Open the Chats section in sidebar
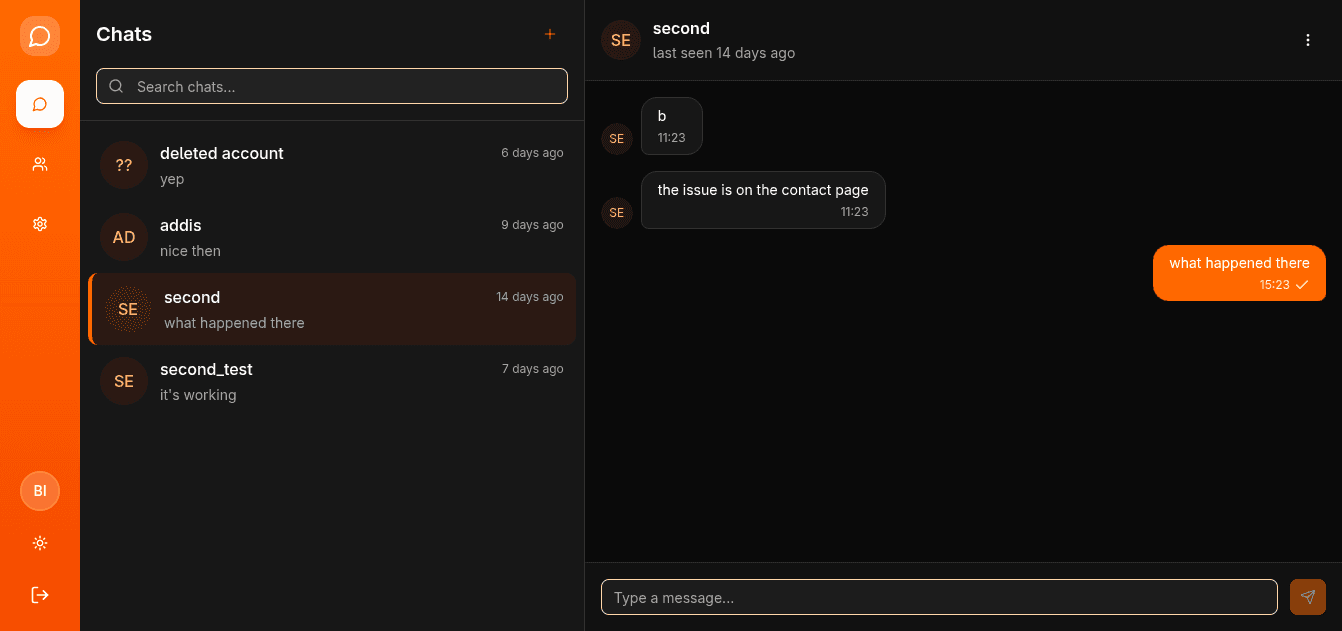The image size is (1342, 631). (40, 104)
